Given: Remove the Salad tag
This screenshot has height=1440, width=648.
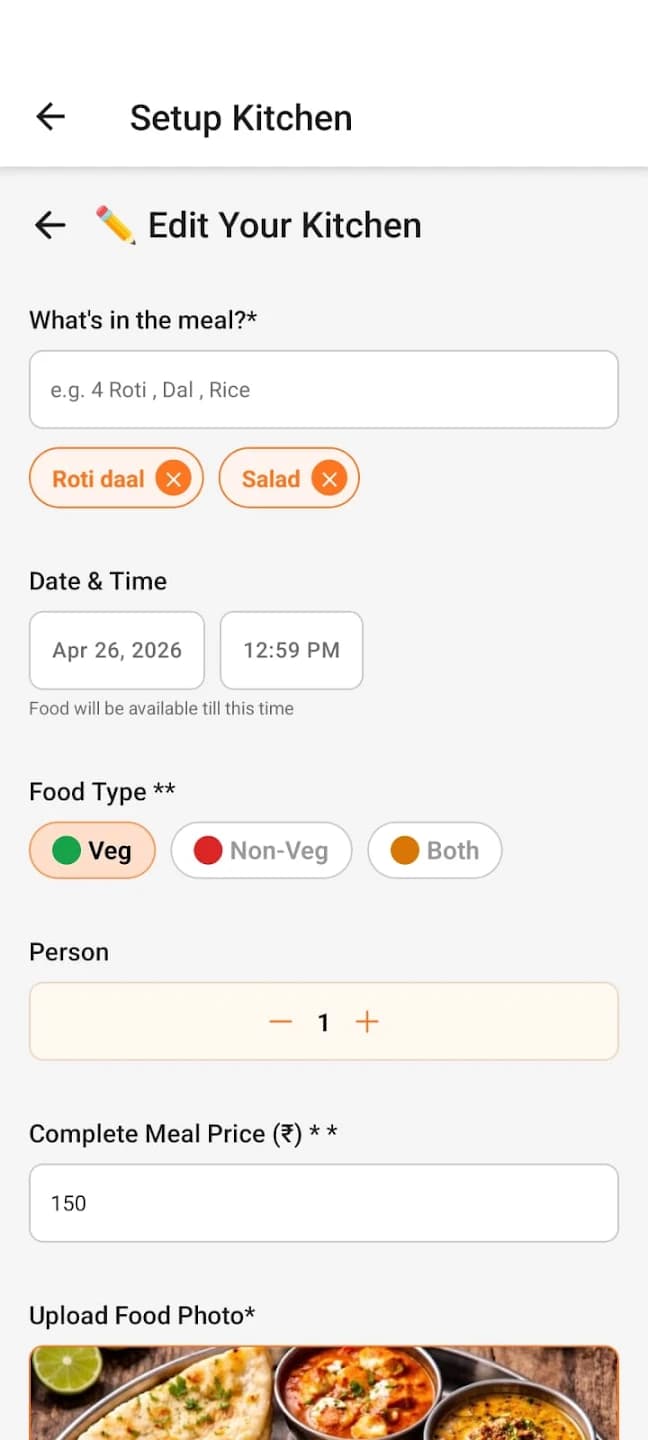Looking at the screenshot, I should tap(328, 479).
